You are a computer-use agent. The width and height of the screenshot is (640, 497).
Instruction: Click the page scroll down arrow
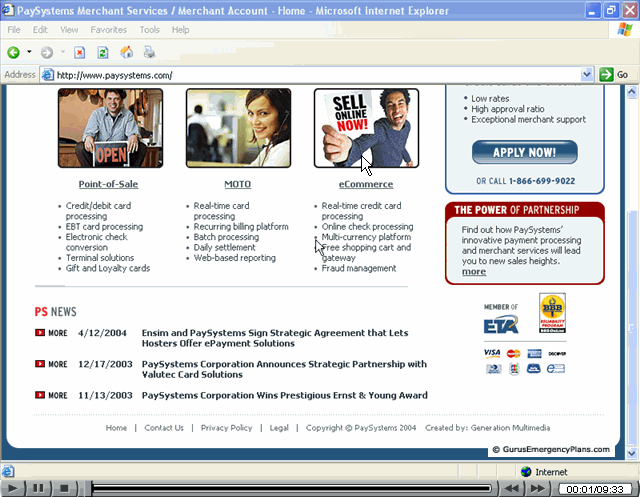(632, 453)
